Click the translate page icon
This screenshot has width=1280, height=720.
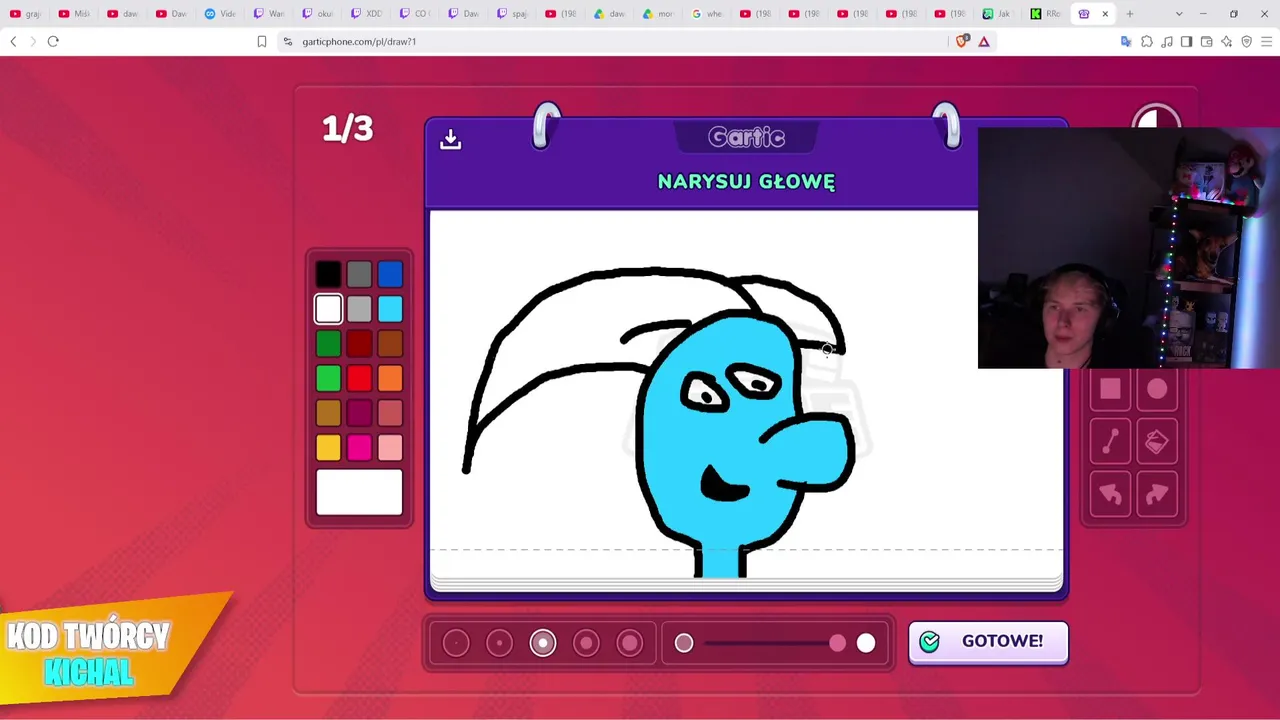1126,41
